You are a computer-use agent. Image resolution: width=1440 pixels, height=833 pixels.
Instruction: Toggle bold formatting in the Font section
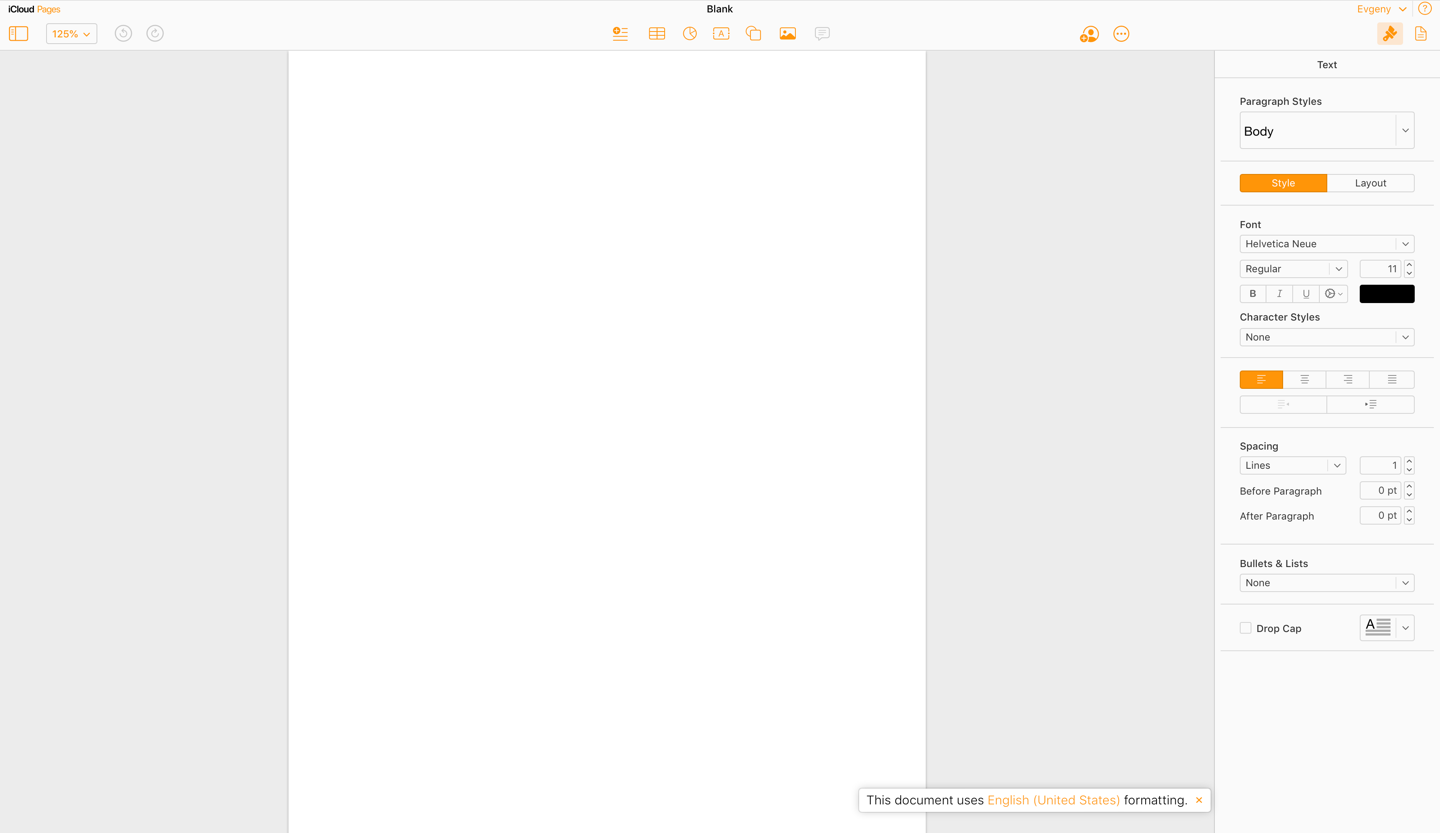click(1252, 293)
